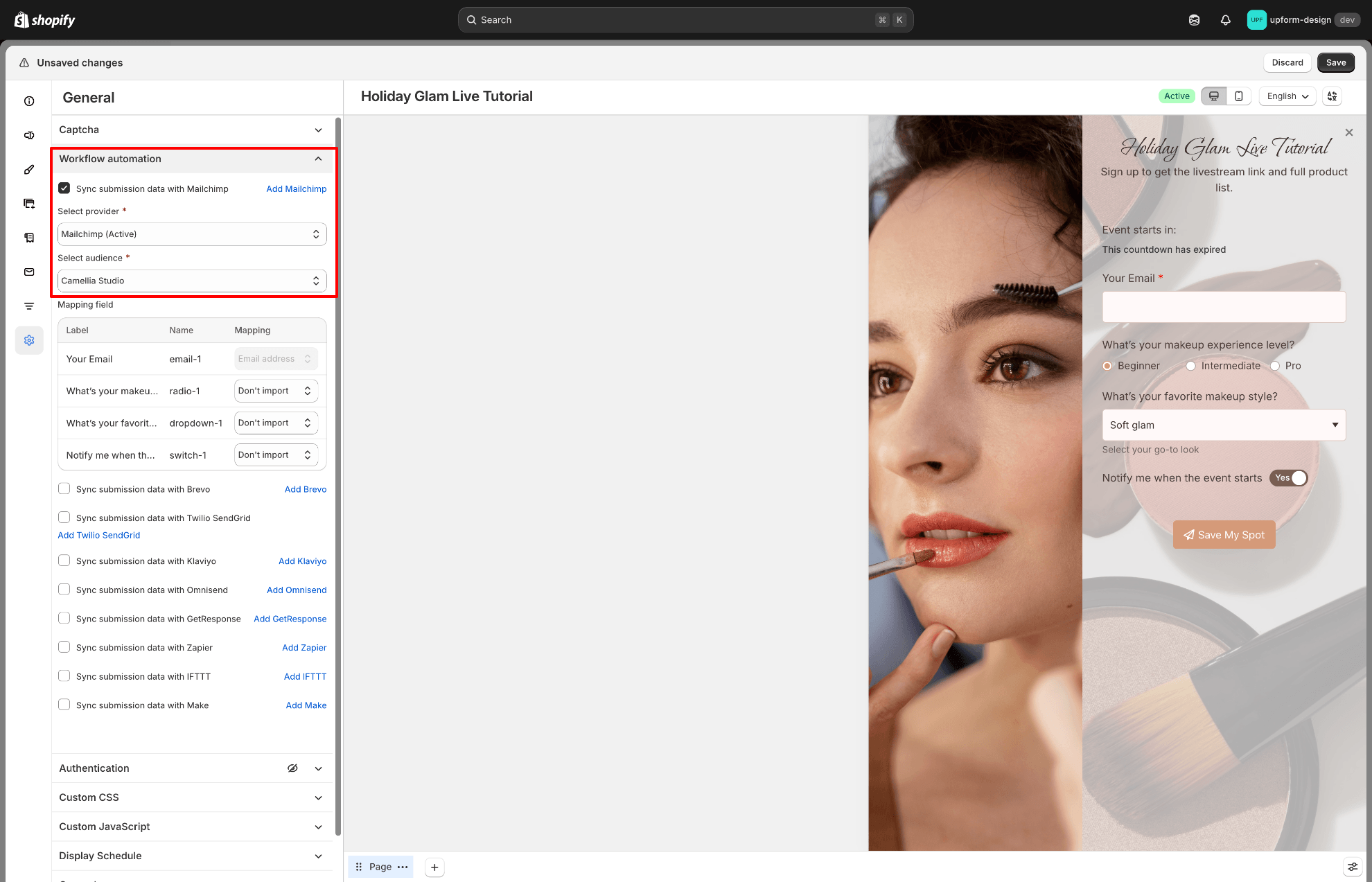Click the megaphone icon in the left sidebar
This screenshot has width=1372, height=882.
(29, 135)
